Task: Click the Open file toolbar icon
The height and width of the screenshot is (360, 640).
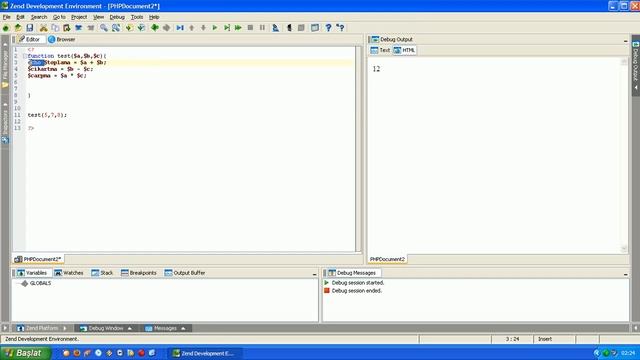Action: click(18, 28)
